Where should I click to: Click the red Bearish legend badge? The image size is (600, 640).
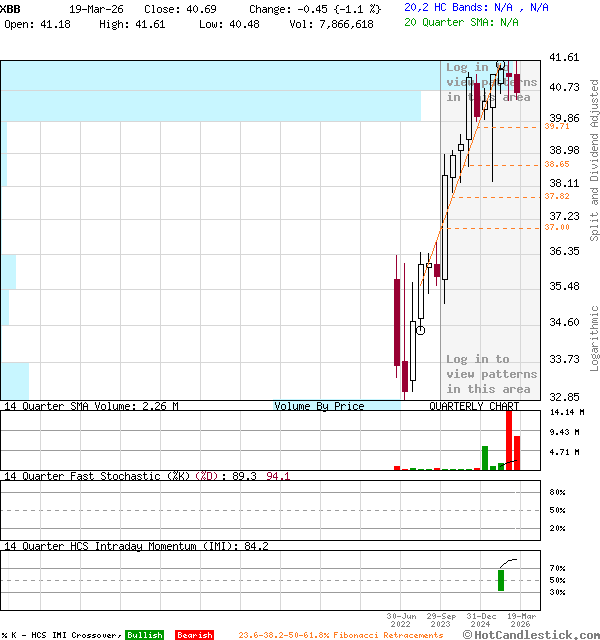194,635
